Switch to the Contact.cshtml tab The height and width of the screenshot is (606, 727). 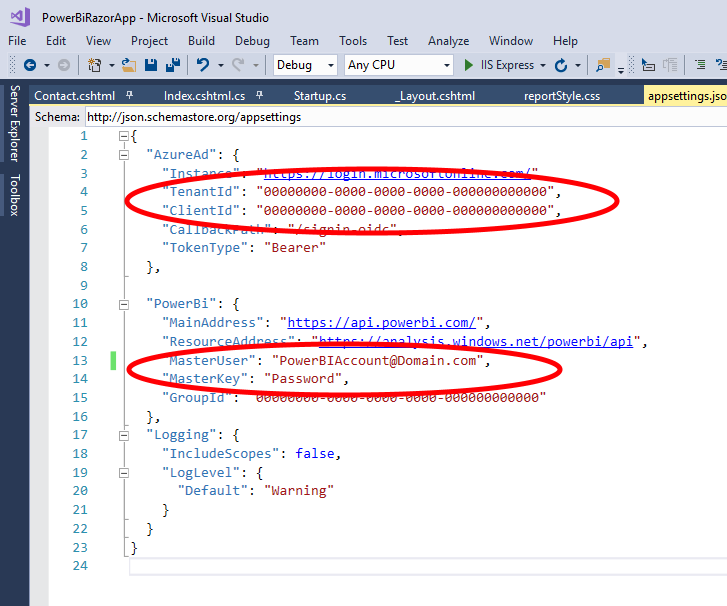(75, 96)
